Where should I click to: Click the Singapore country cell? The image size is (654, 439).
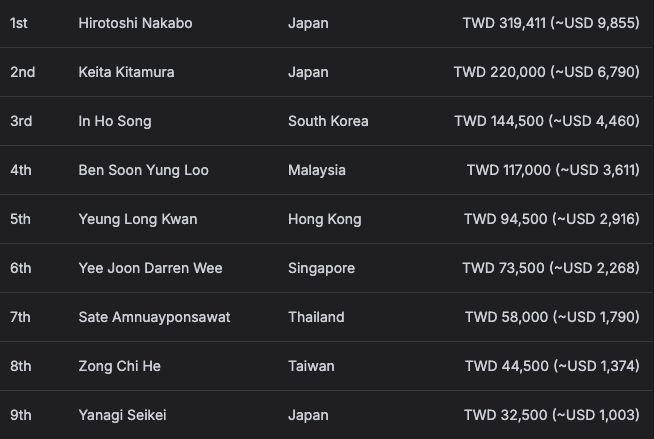[321, 268]
